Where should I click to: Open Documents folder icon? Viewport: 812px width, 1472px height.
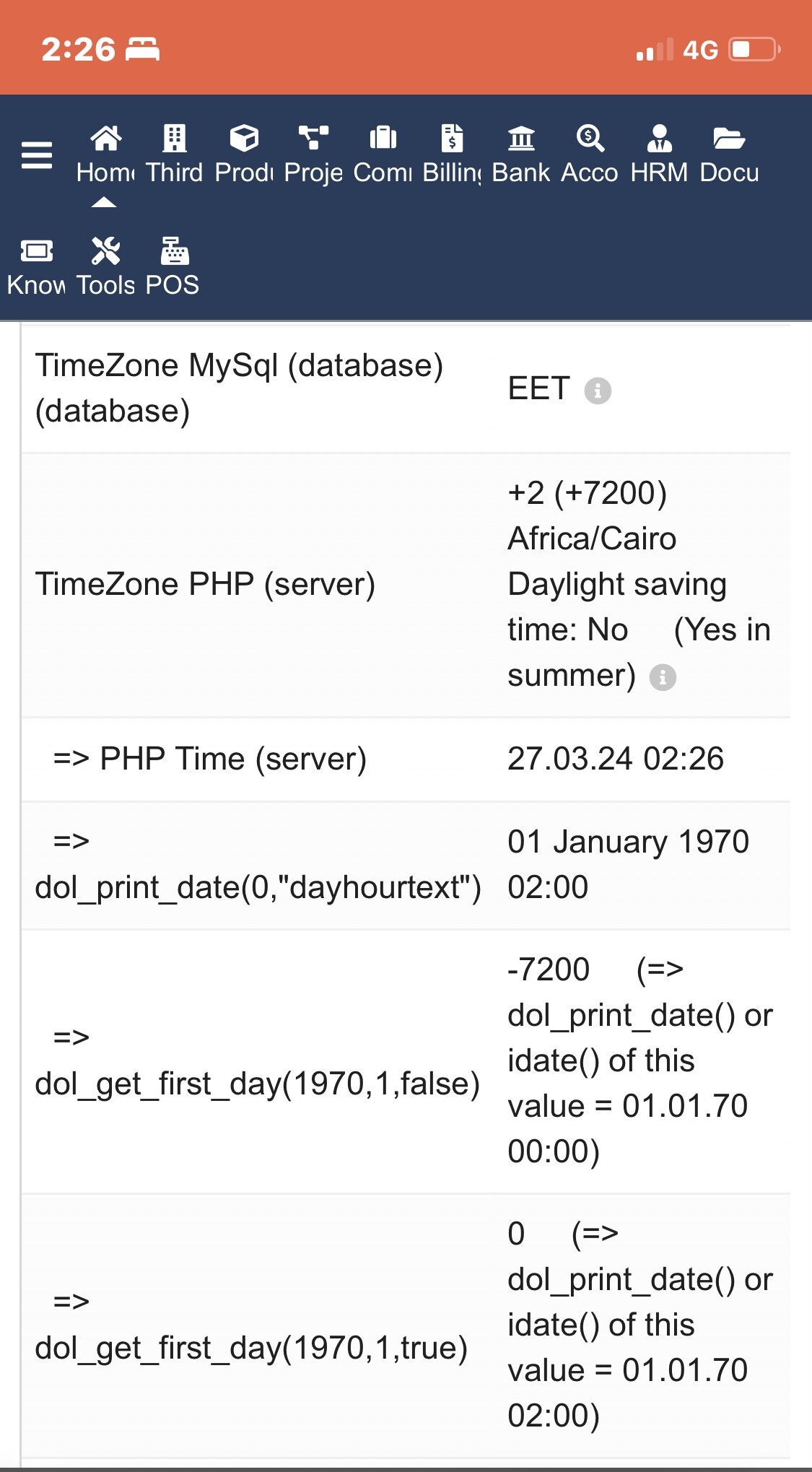click(729, 138)
